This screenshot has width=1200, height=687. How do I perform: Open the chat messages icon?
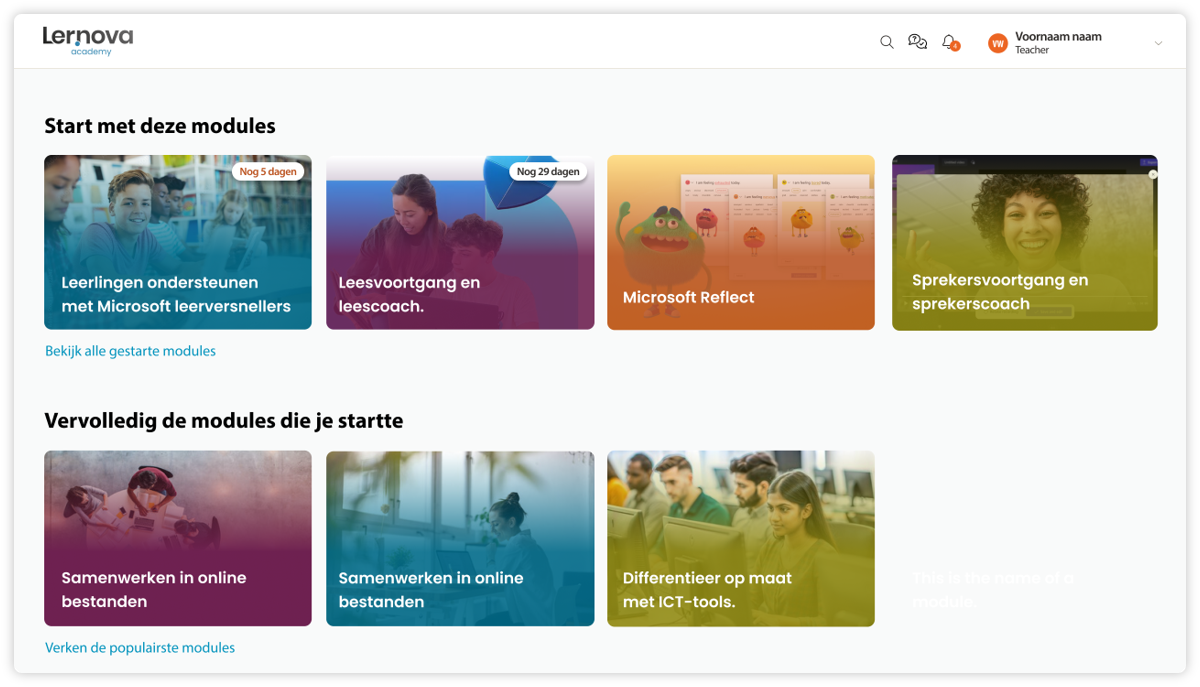point(917,42)
